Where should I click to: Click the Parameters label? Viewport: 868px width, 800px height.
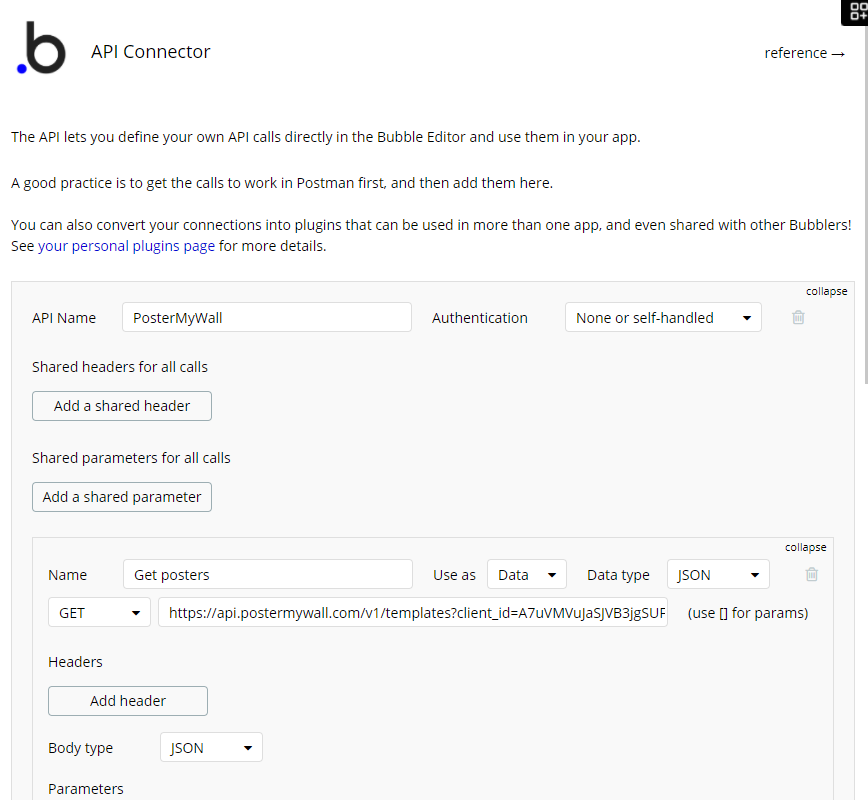(x=86, y=788)
